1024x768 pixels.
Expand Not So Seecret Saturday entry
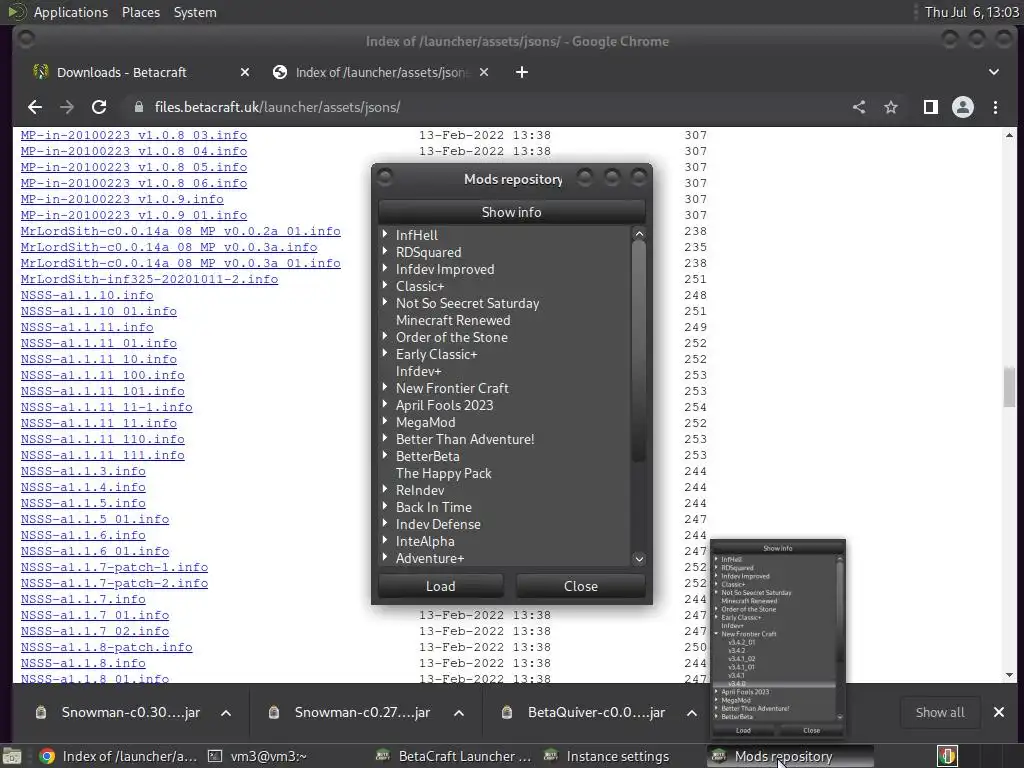[x=385, y=302]
